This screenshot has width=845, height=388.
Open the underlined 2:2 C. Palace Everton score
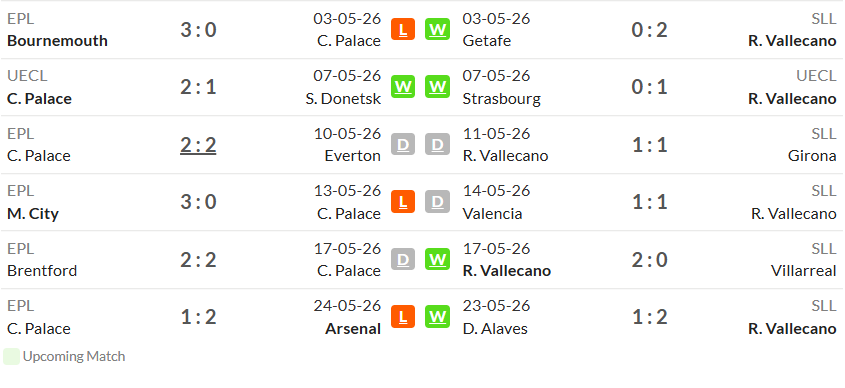[198, 144]
